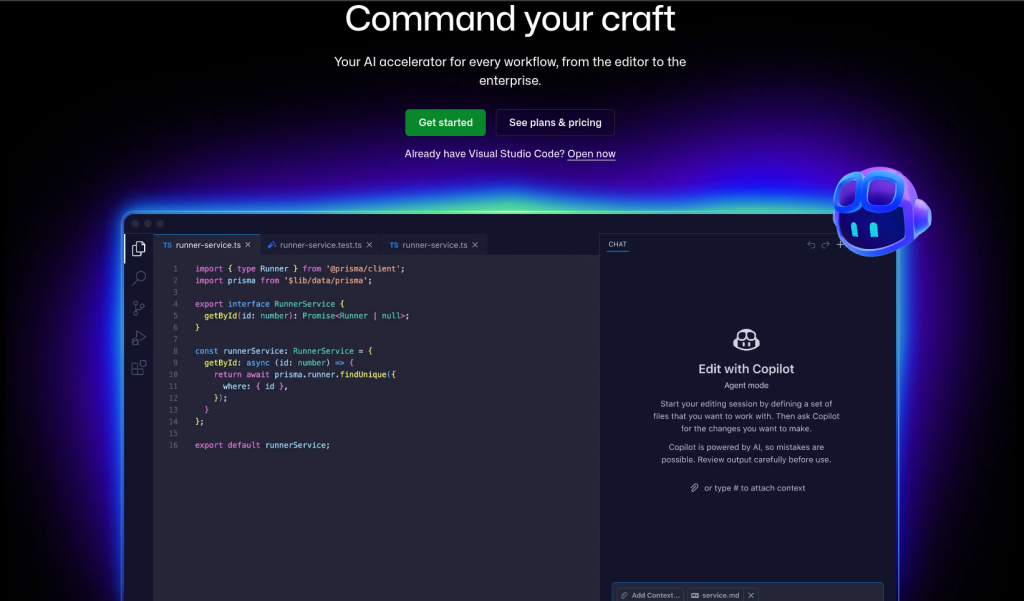Screen dimensions: 1024x601
Task: Select the active runner-service.ts editor tab
Action: point(207,245)
